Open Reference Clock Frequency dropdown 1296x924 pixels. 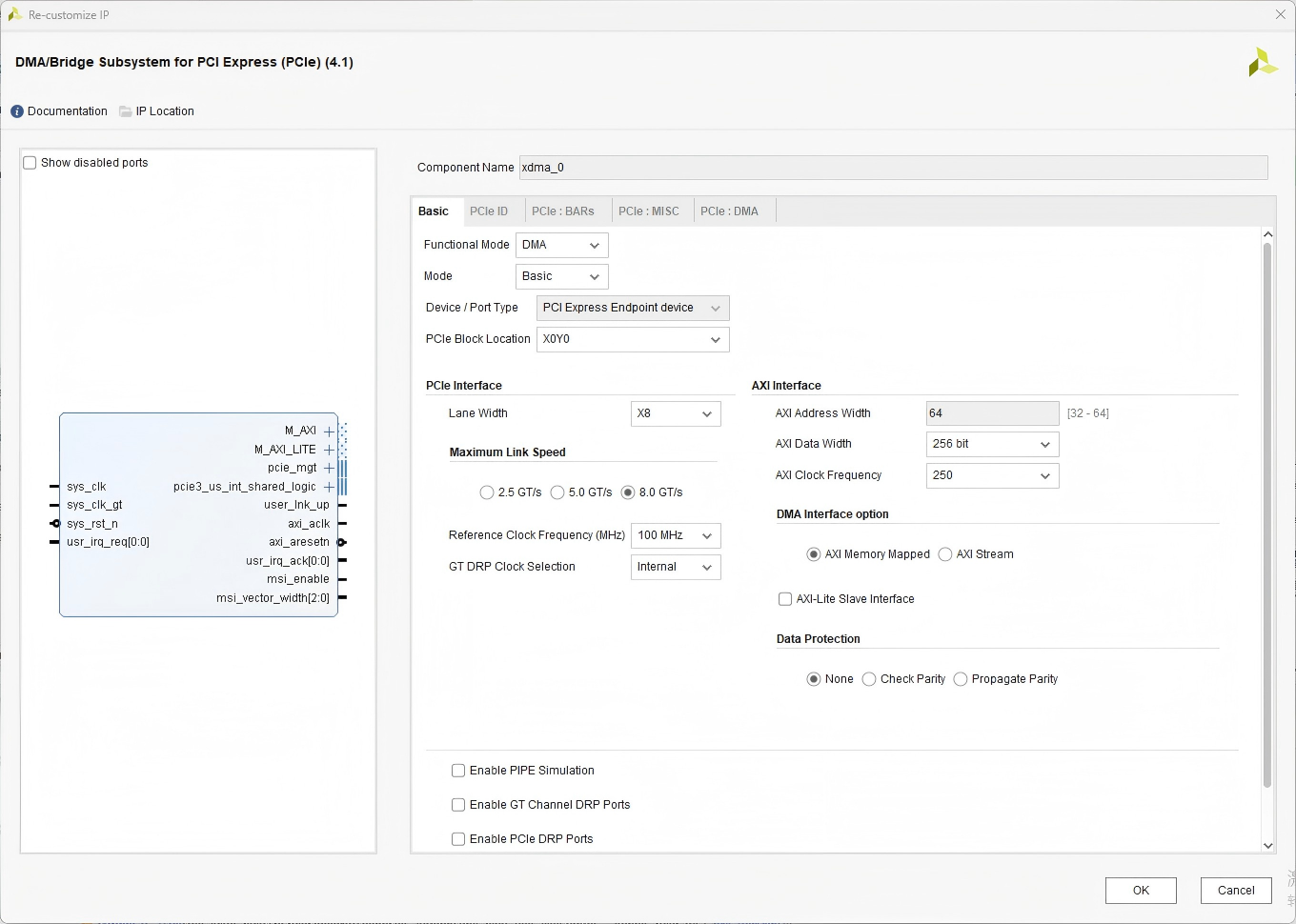[676, 535]
